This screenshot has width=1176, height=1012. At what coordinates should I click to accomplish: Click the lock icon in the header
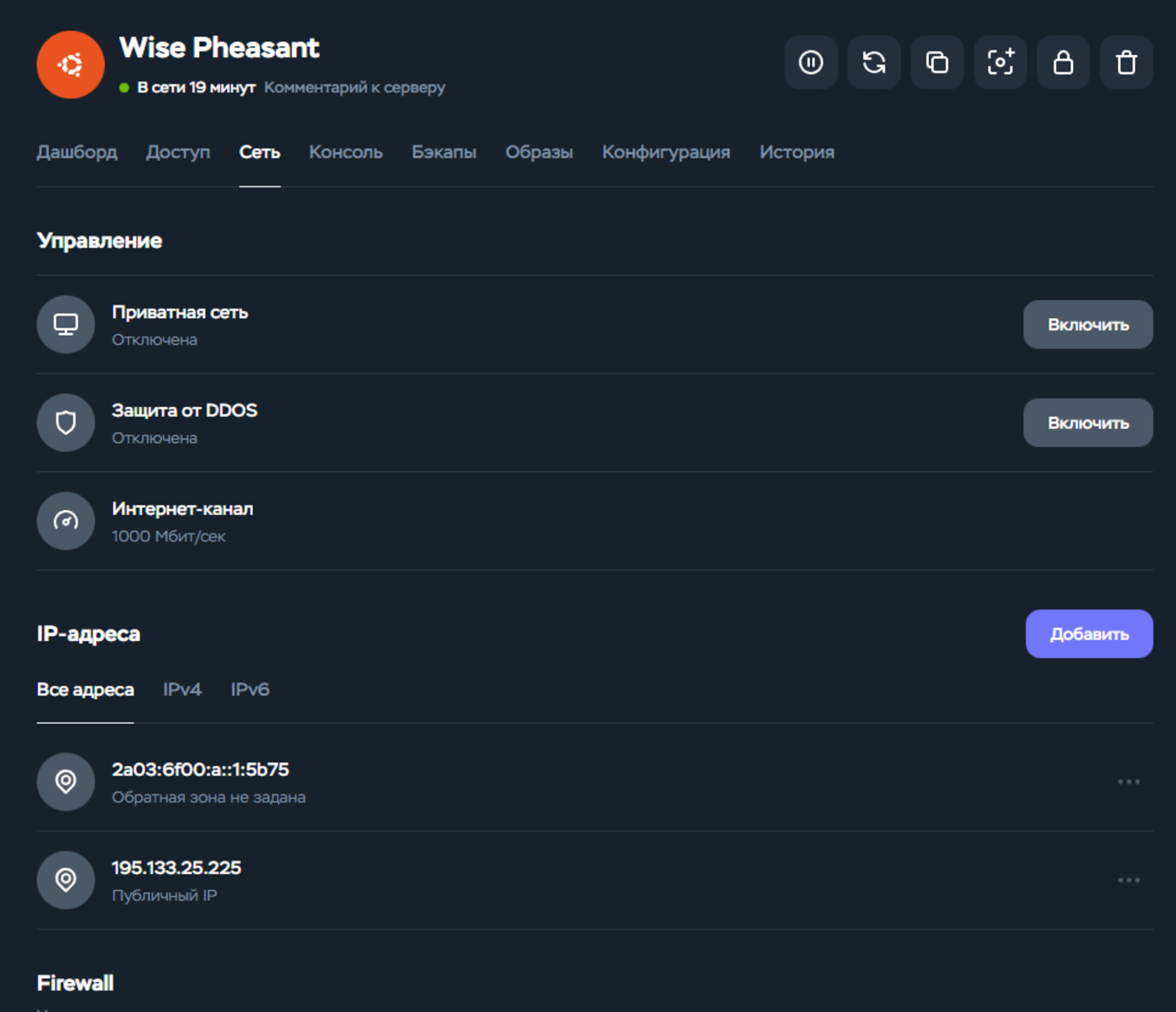(1064, 62)
